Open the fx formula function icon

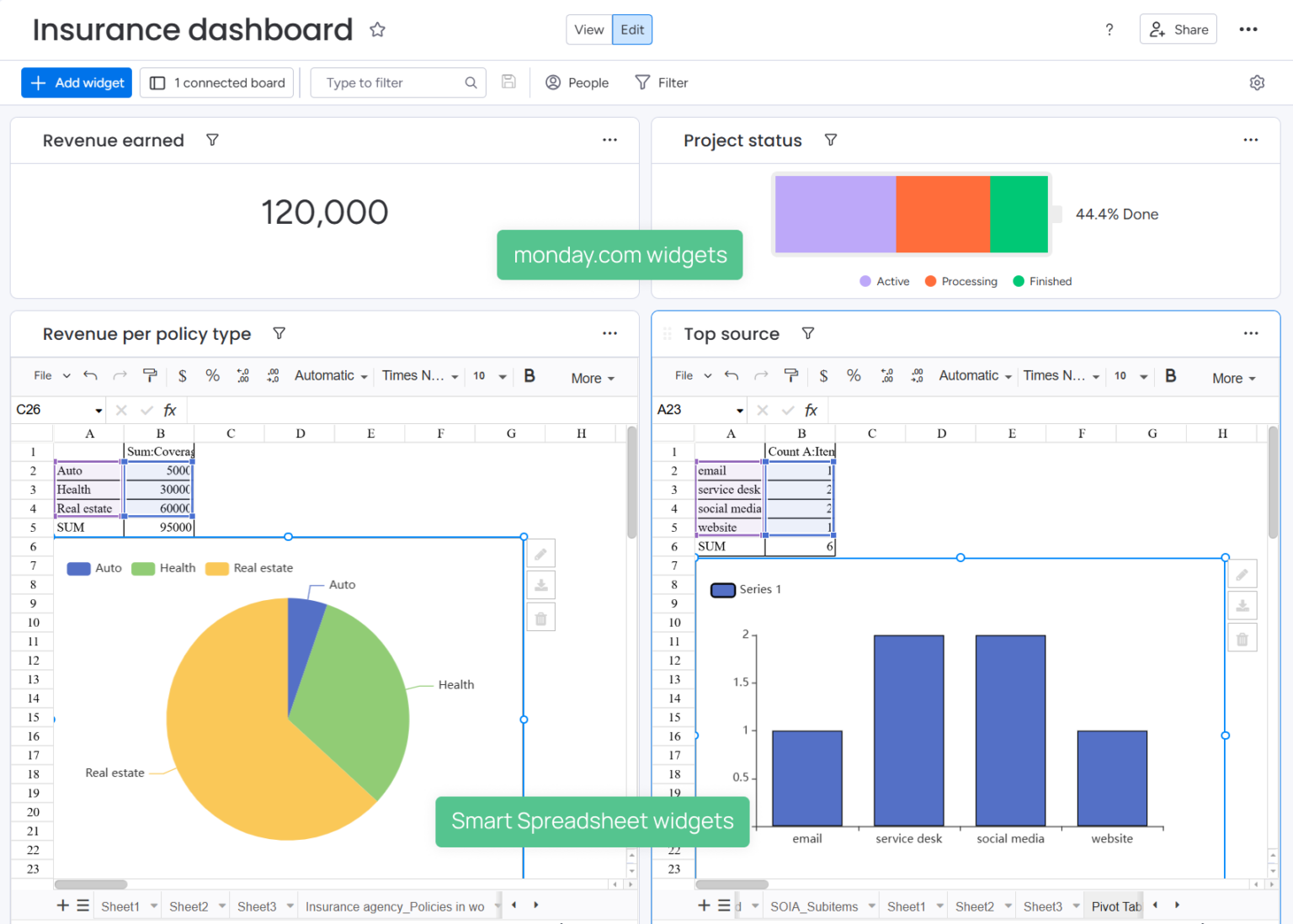[169, 410]
